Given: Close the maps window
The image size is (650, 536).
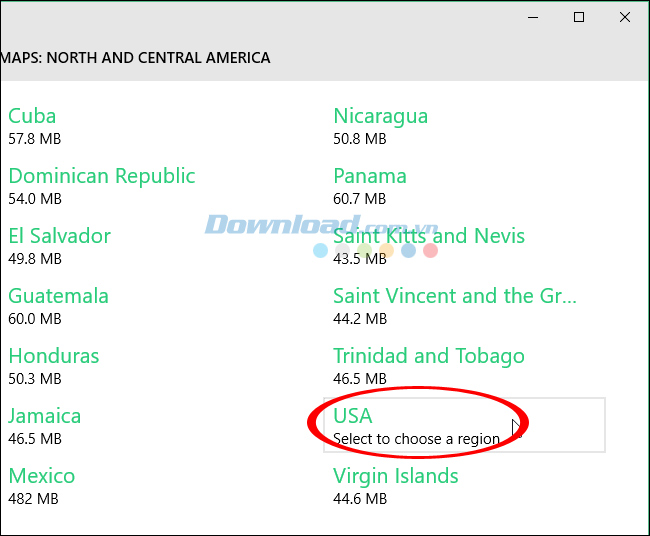Looking at the screenshot, I should [624, 17].
